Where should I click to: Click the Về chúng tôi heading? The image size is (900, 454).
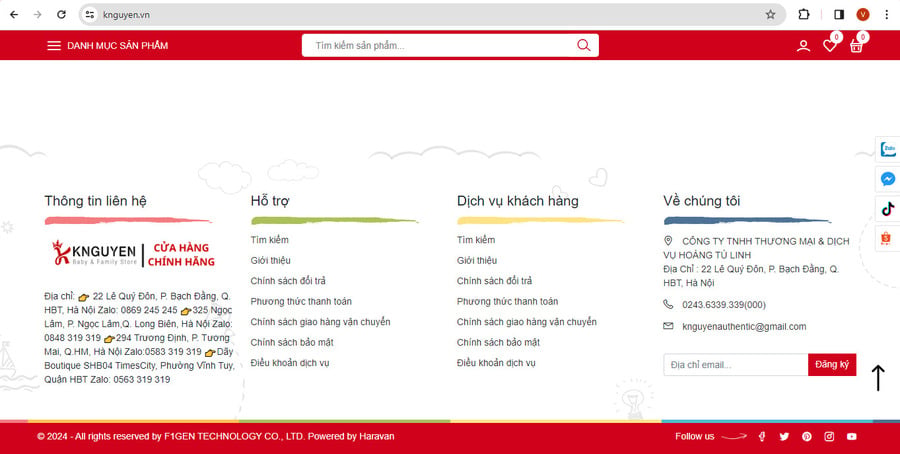pos(701,201)
